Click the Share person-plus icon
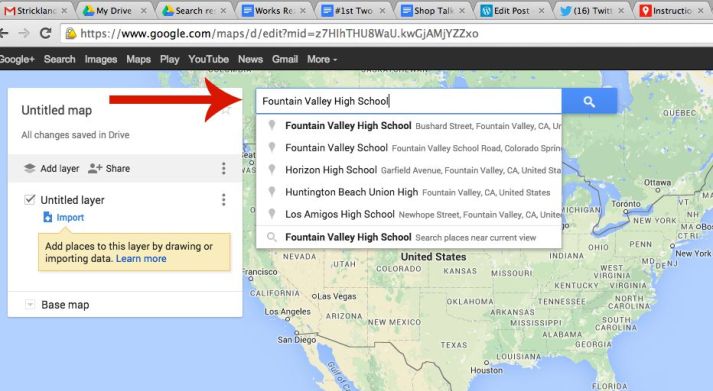Screen dimensions: 713x391 click(95, 168)
